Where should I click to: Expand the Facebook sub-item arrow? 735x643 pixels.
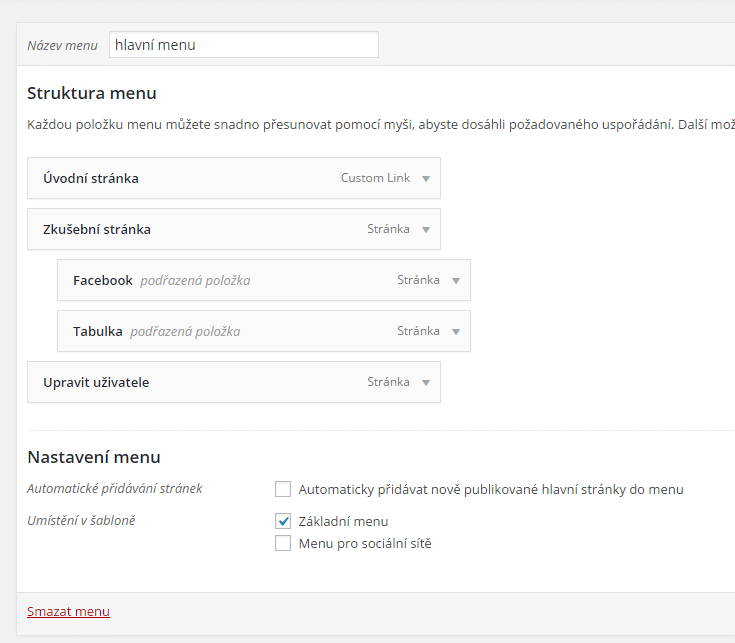tap(456, 281)
